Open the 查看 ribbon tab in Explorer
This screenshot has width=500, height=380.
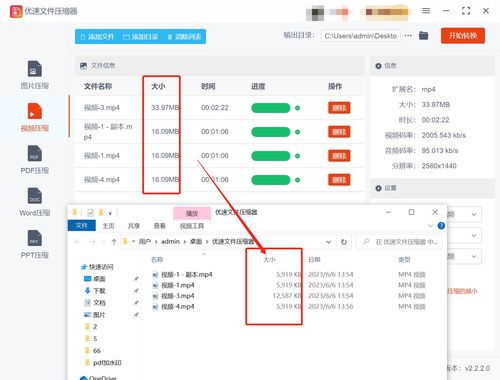[160, 226]
